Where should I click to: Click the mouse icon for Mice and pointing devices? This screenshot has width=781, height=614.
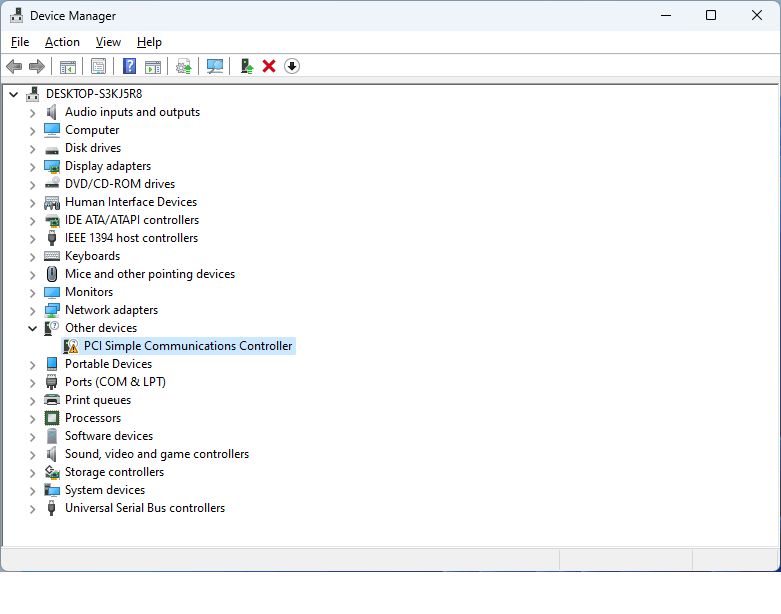tap(52, 274)
